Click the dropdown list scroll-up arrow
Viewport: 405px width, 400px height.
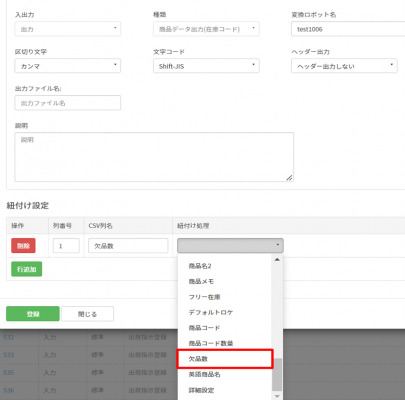pyautogui.click(x=277, y=259)
